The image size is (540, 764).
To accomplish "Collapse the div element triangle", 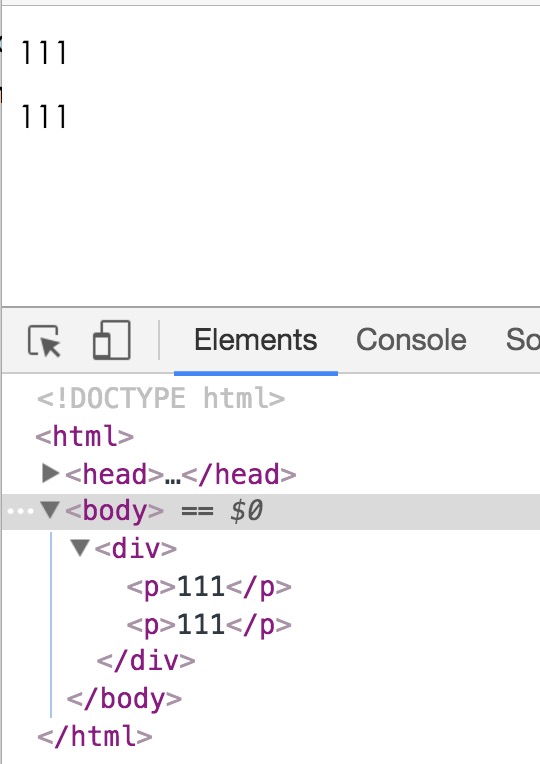I will pyautogui.click(x=80, y=548).
